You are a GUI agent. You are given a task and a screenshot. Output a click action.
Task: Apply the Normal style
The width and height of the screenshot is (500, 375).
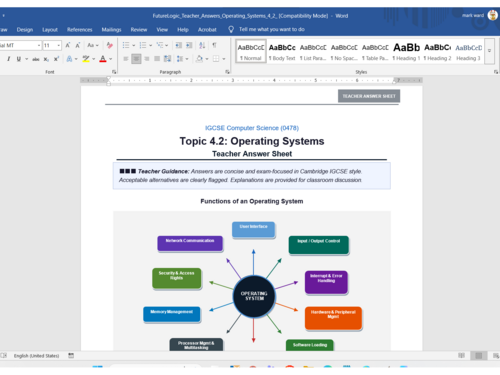click(251, 51)
